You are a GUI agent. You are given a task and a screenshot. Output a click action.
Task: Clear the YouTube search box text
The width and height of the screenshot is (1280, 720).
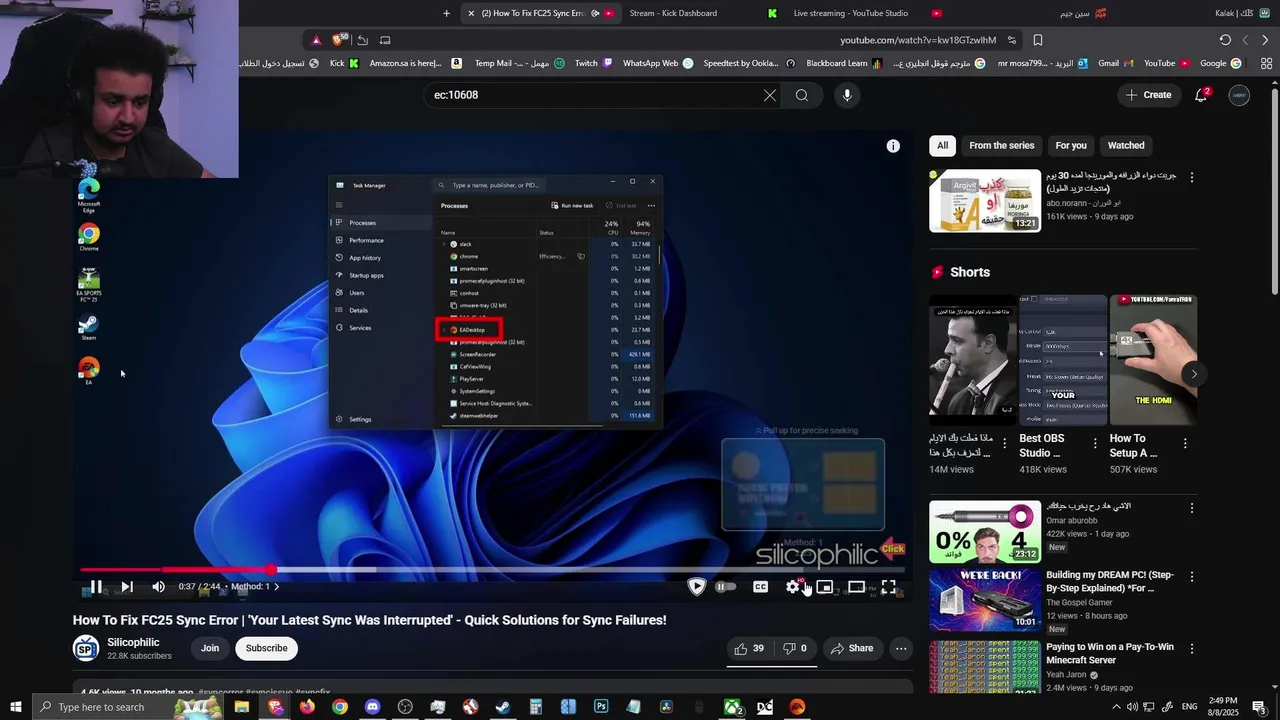pyautogui.click(x=770, y=95)
